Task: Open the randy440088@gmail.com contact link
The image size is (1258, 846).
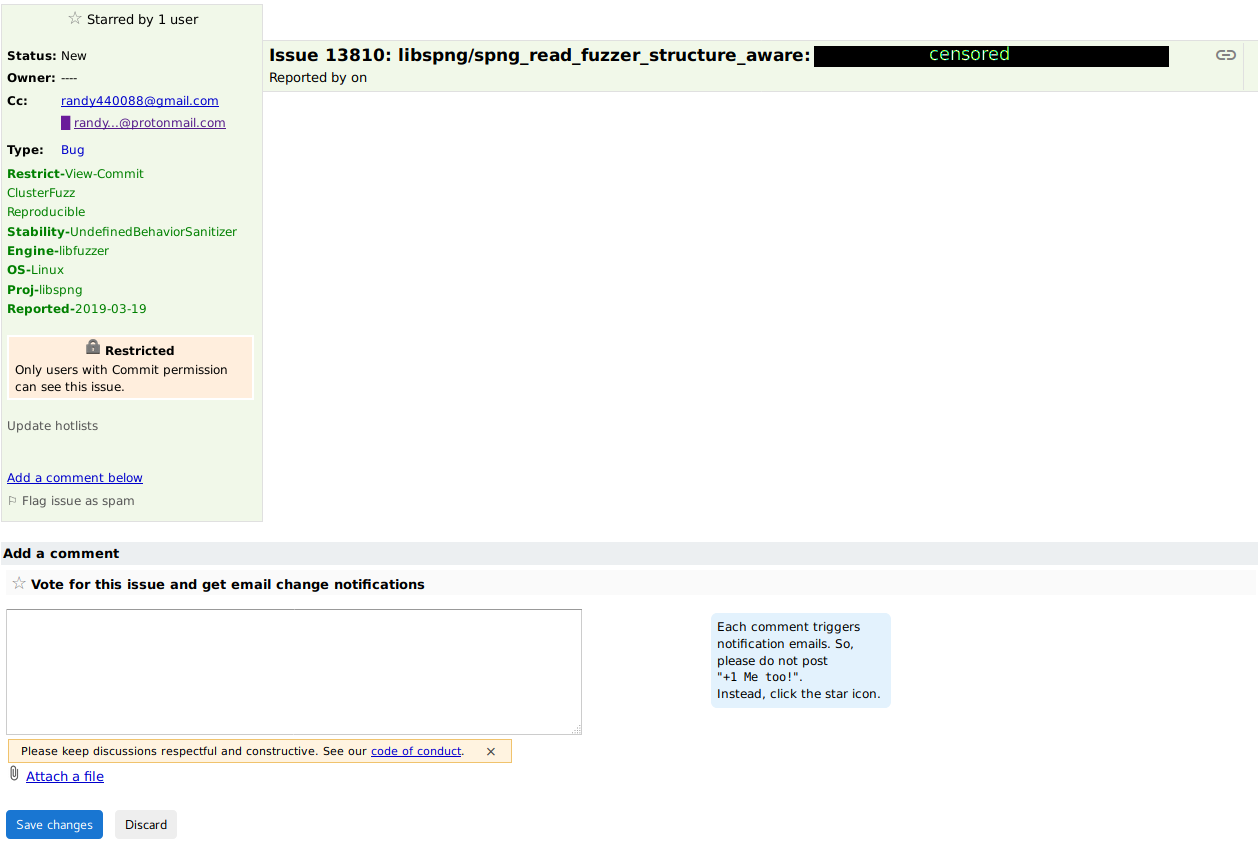Action: pyautogui.click(x=139, y=100)
